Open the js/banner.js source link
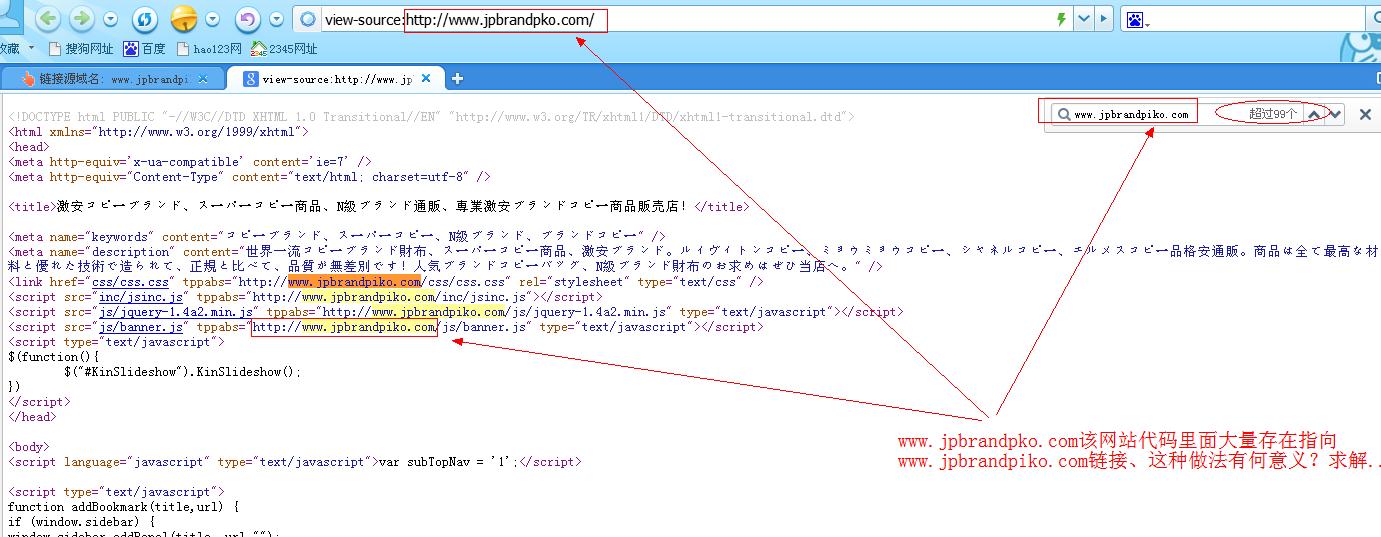Viewport: 1381px width, 537px height. [140, 327]
